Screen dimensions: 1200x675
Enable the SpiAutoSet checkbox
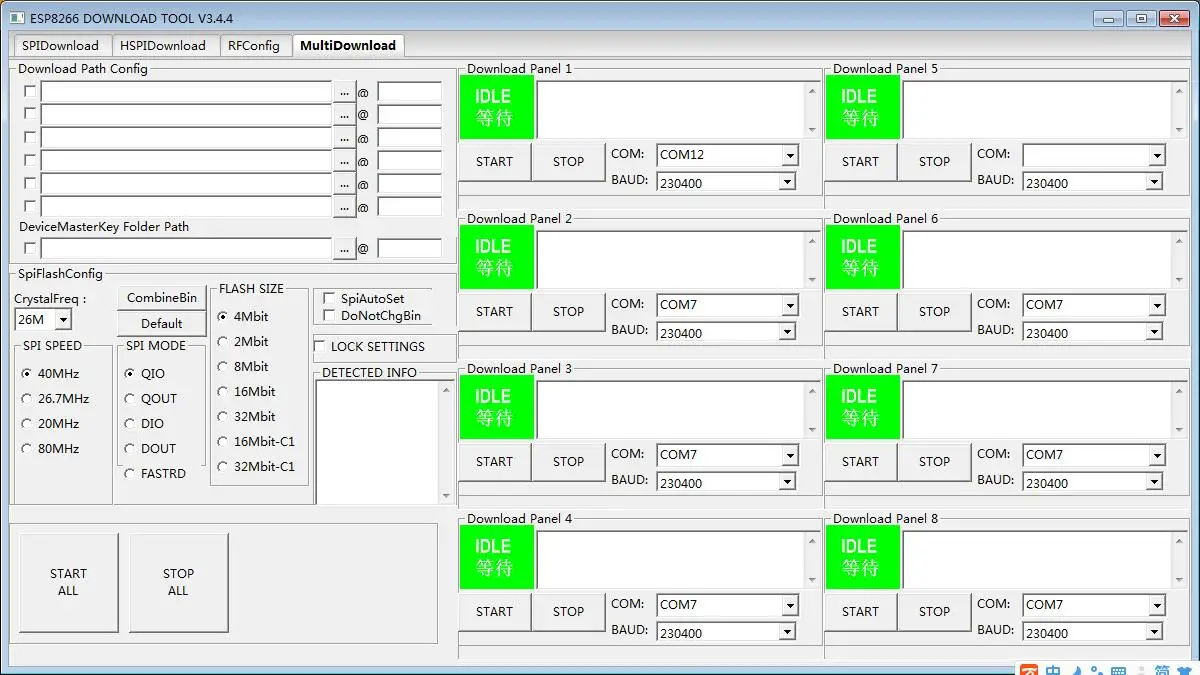pyautogui.click(x=329, y=298)
